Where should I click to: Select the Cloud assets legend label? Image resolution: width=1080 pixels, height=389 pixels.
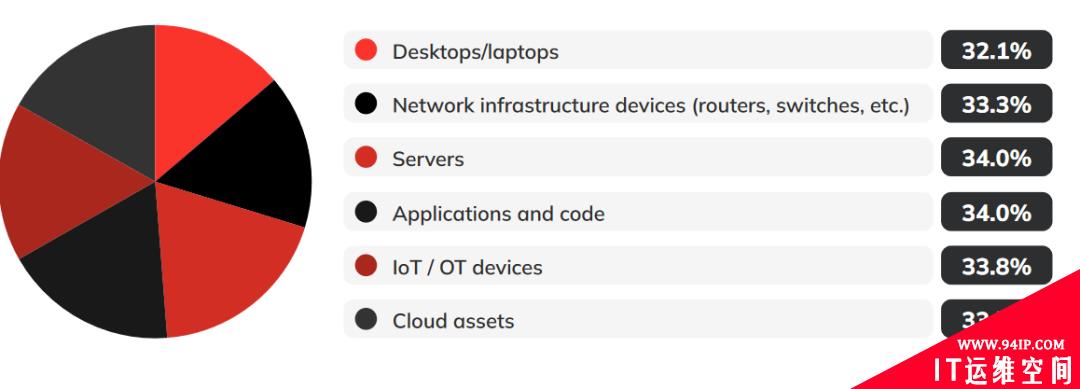click(x=453, y=321)
